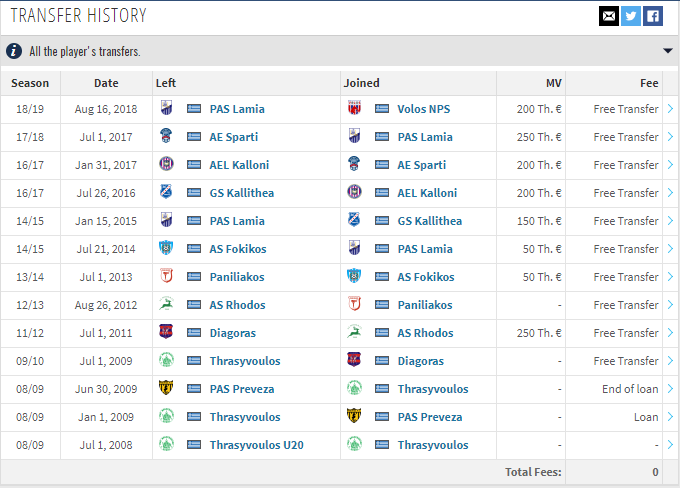
Task: Click the info icon beside transfers note
Action: coord(14,51)
